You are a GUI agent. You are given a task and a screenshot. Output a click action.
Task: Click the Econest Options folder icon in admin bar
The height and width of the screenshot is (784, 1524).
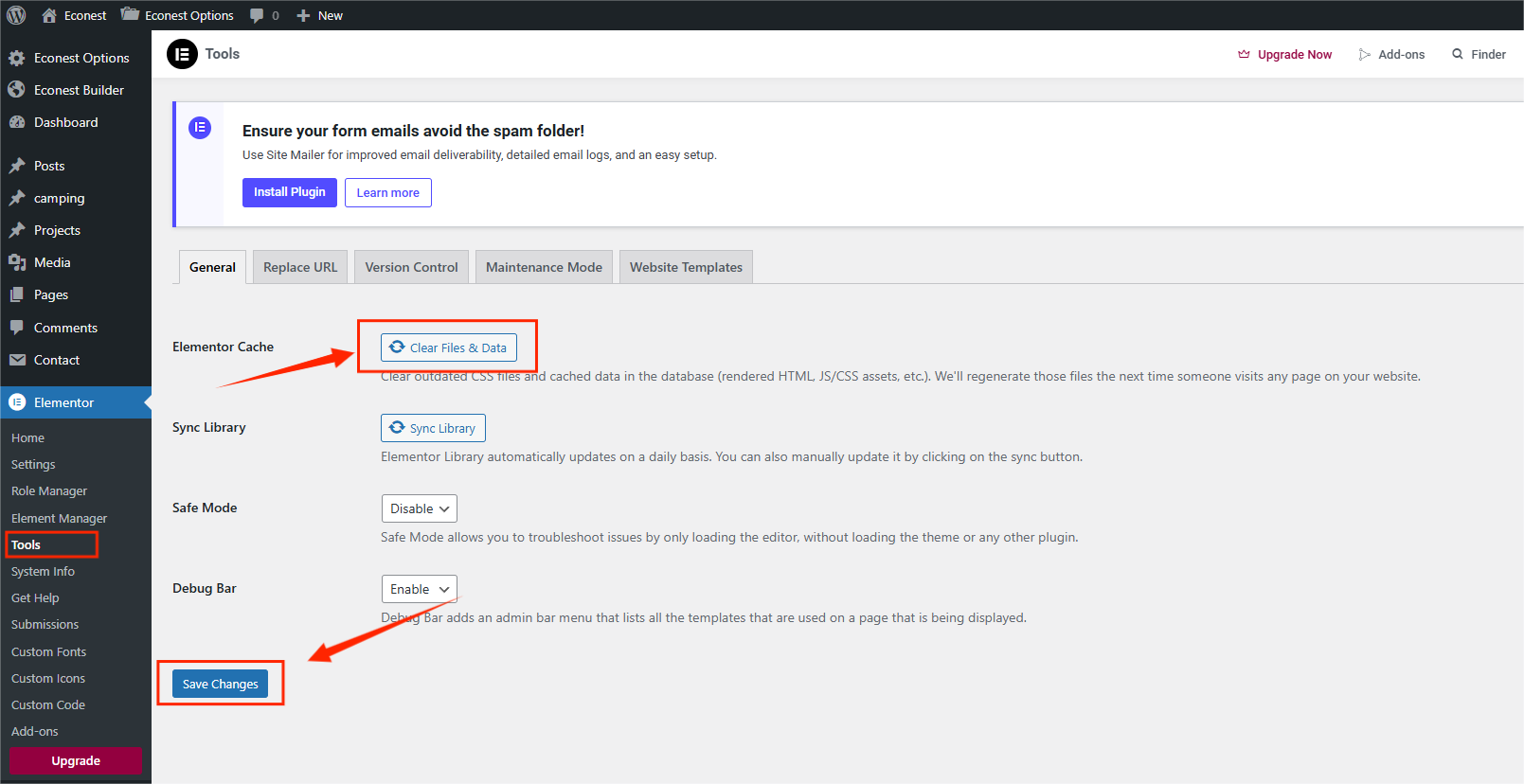(x=130, y=14)
